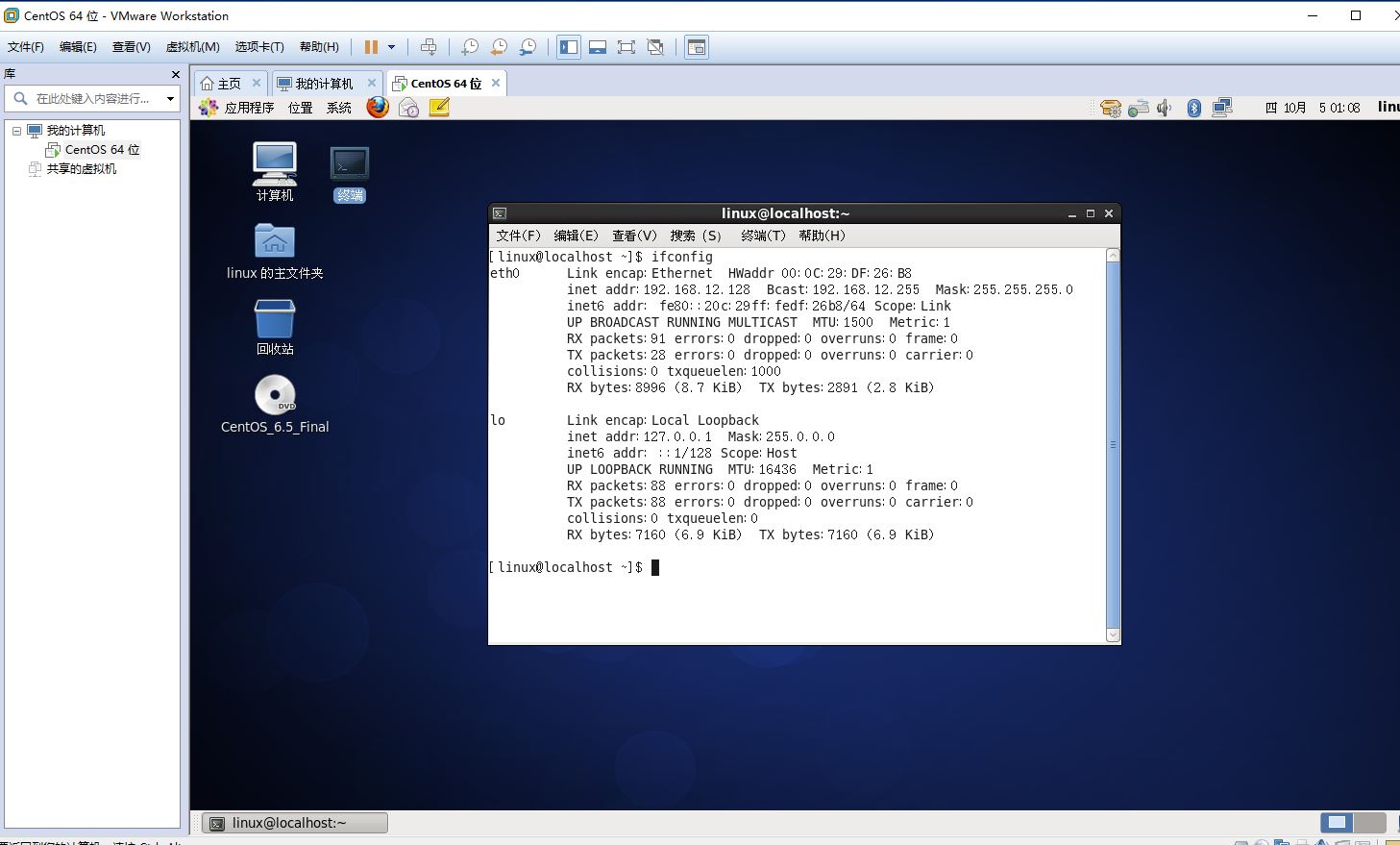This screenshot has height=845, width=1400.
Task: Select linux 的主文件夹 desktop folder
Action: pyautogui.click(x=275, y=252)
